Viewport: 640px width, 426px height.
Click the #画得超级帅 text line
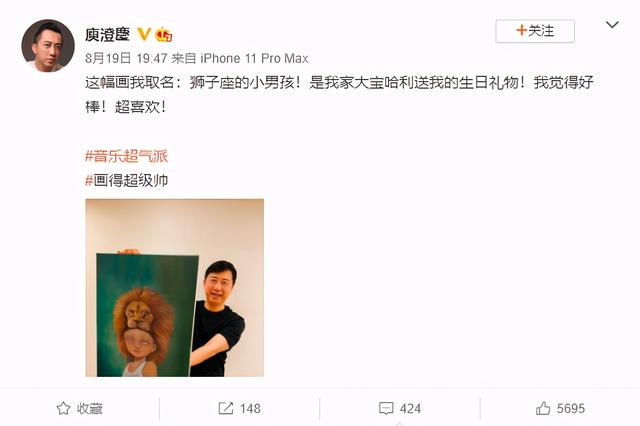click(127, 180)
